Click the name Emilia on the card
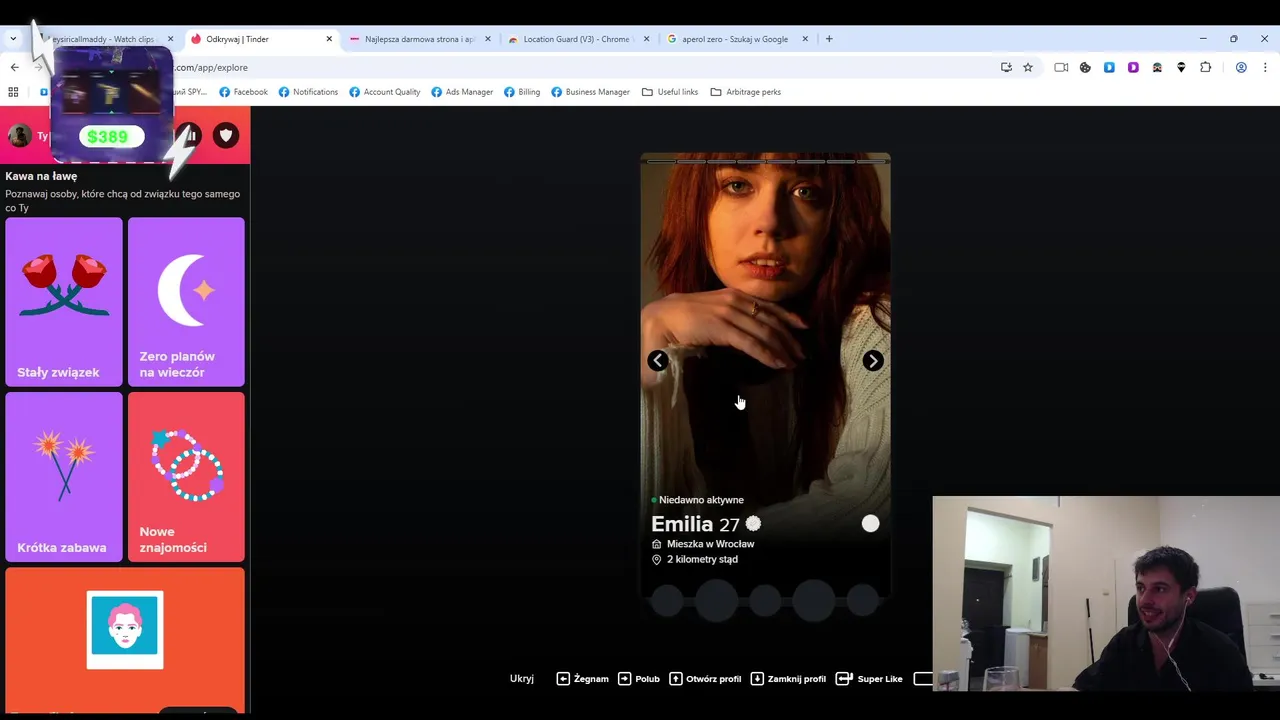Image resolution: width=1280 pixels, height=720 pixels. point(682,524)
